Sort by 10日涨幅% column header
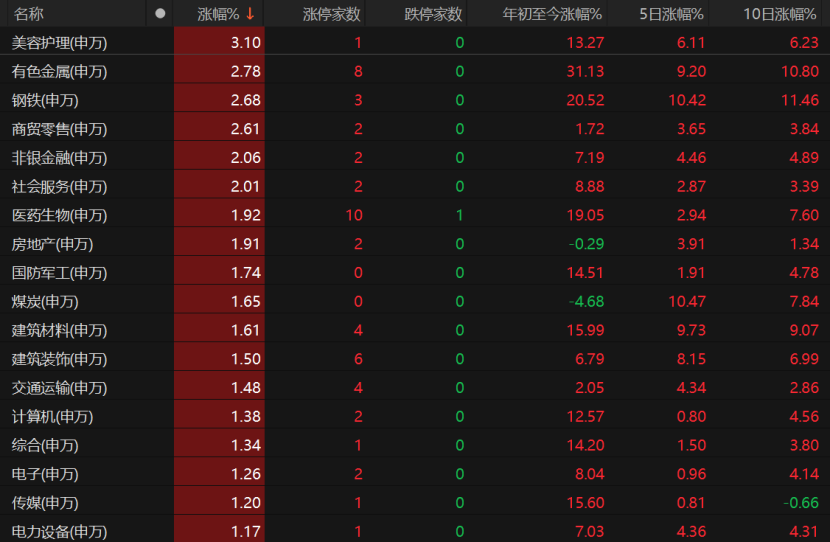Screen dimensions: 830x542 781,14
